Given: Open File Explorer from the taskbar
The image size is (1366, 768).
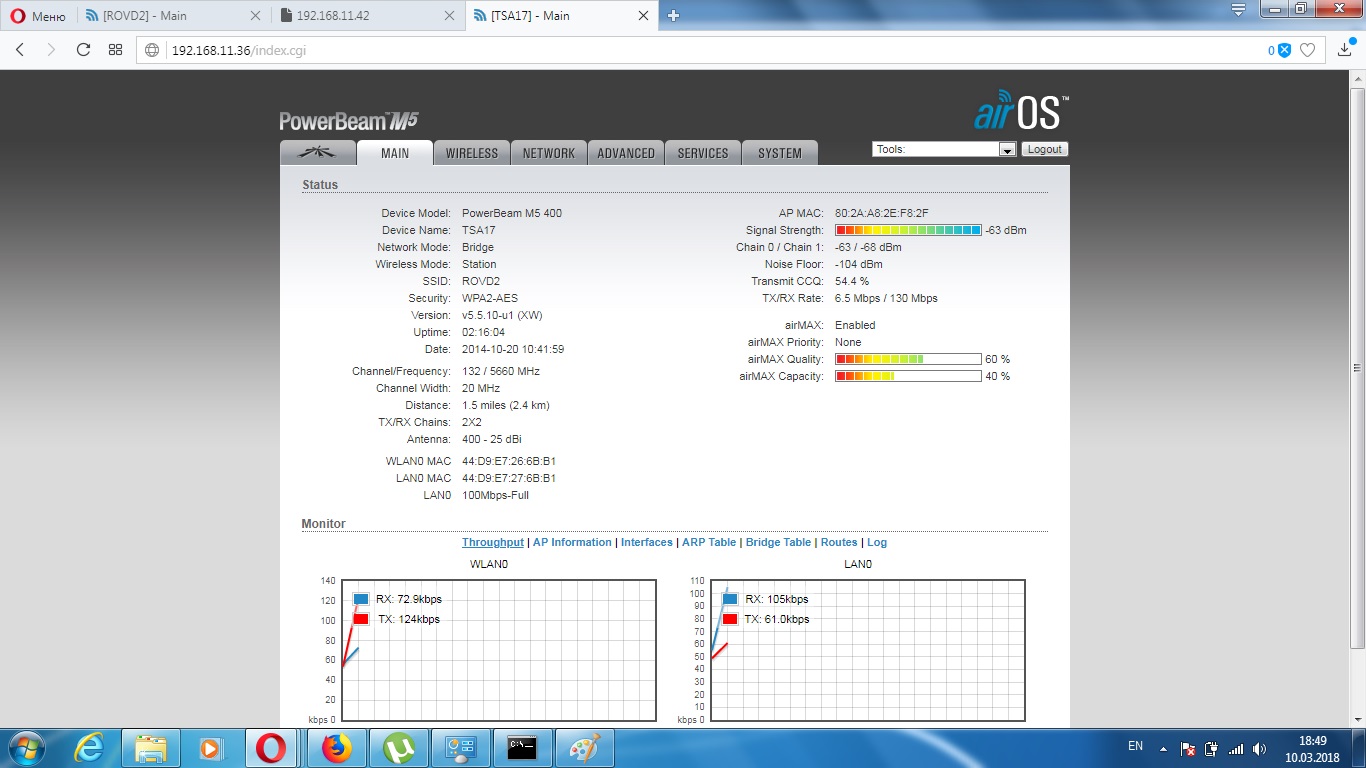Looking at the screenshot, I should tap(151, 748).
